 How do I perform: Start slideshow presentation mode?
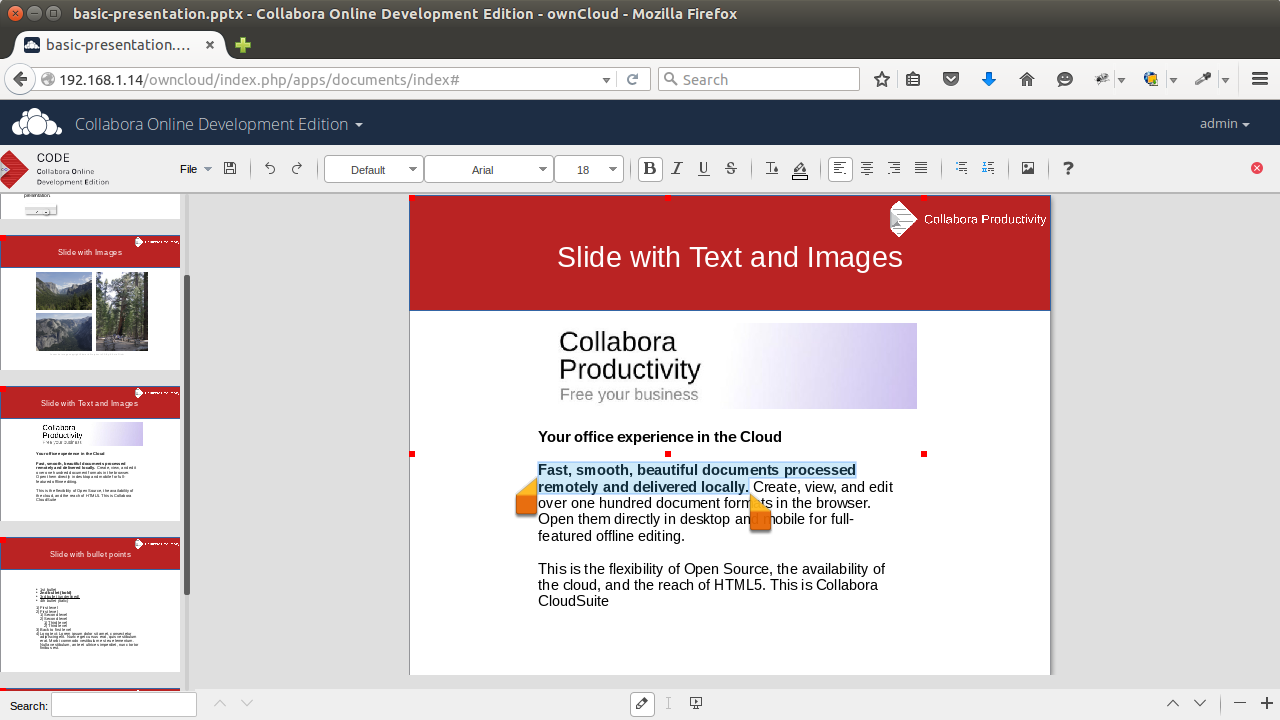(x=696, y=703)
